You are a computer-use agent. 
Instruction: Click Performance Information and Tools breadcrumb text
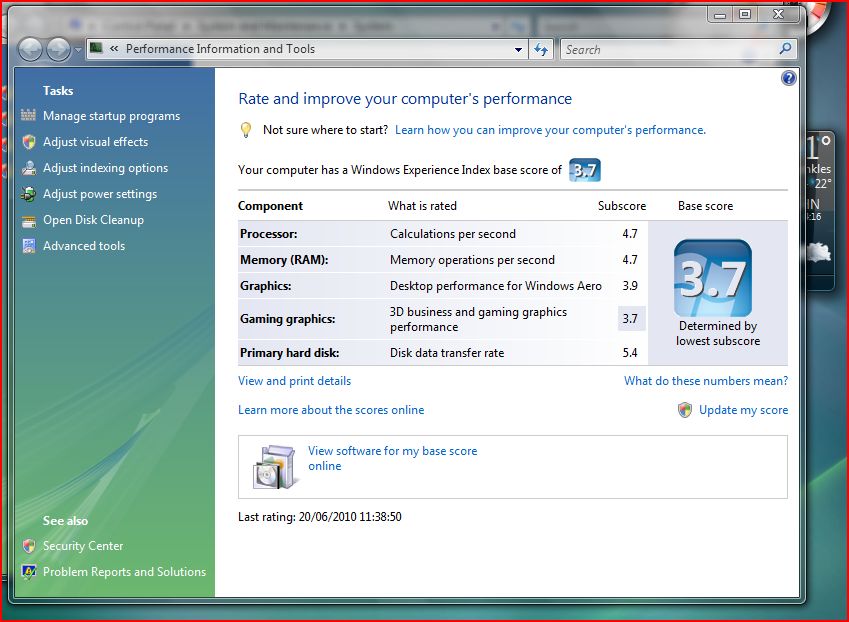coord(220,49)
